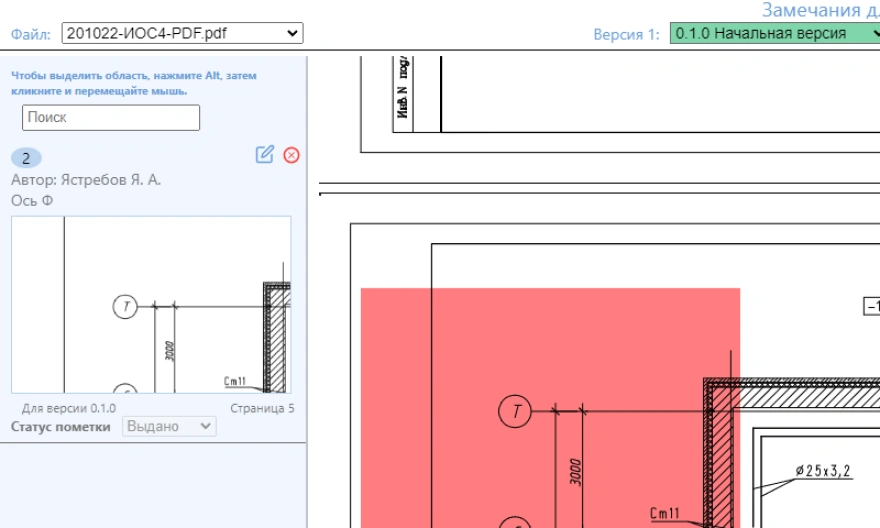Expand the Статус пометки dropdown Выдано
The width and height of the screenshot is (880, 528).
coord(168,427)
